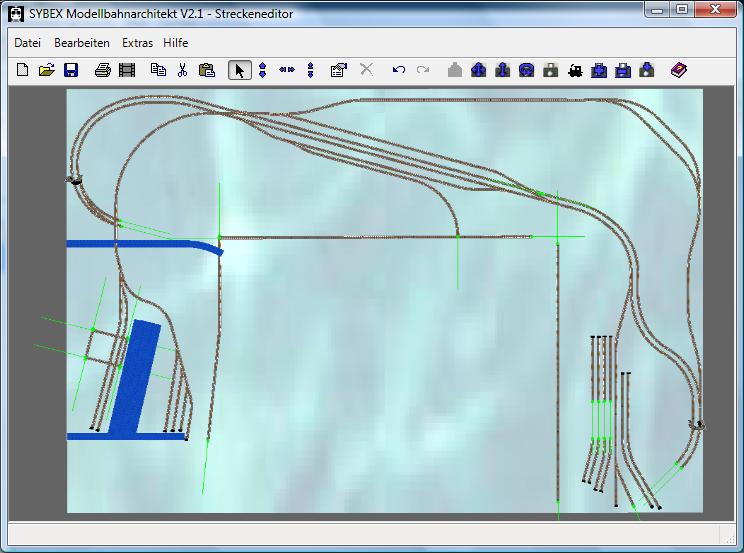
Task: Open the Hilfe menu
Action: pyautogui.click(x=176, y=43)
